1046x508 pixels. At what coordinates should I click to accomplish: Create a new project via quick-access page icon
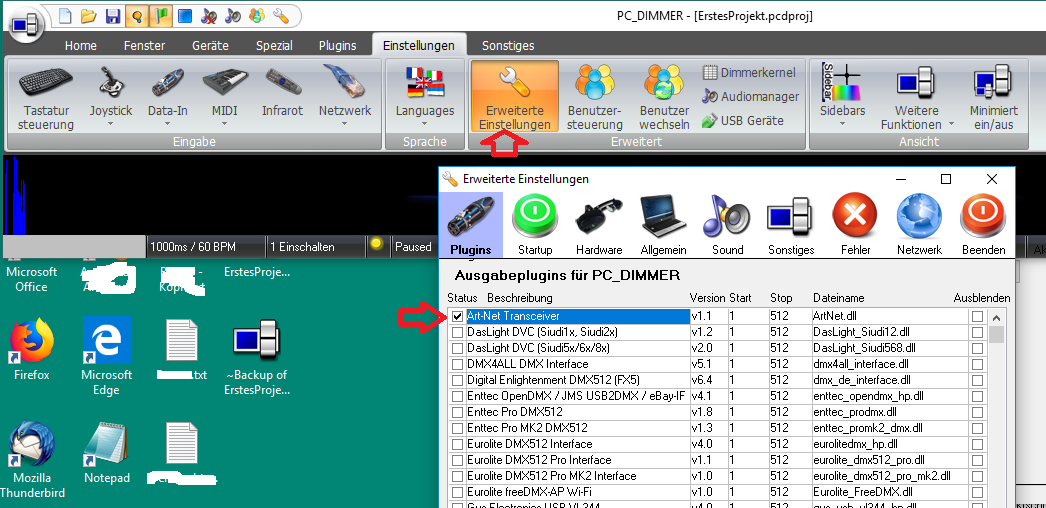click(x=64, y=15)
